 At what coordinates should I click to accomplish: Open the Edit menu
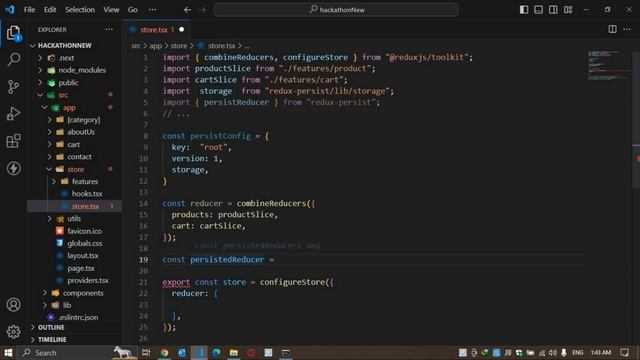50,9
